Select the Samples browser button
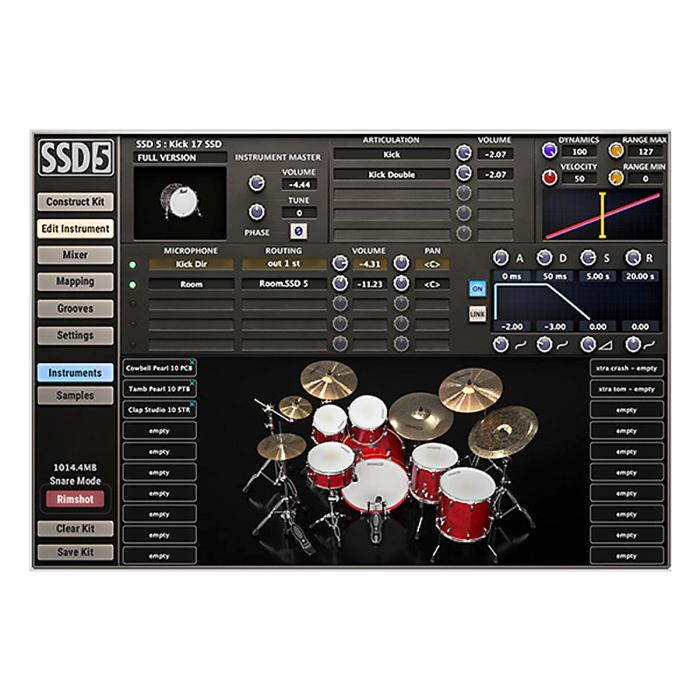The image size is (700, 700). pos(75,396)
